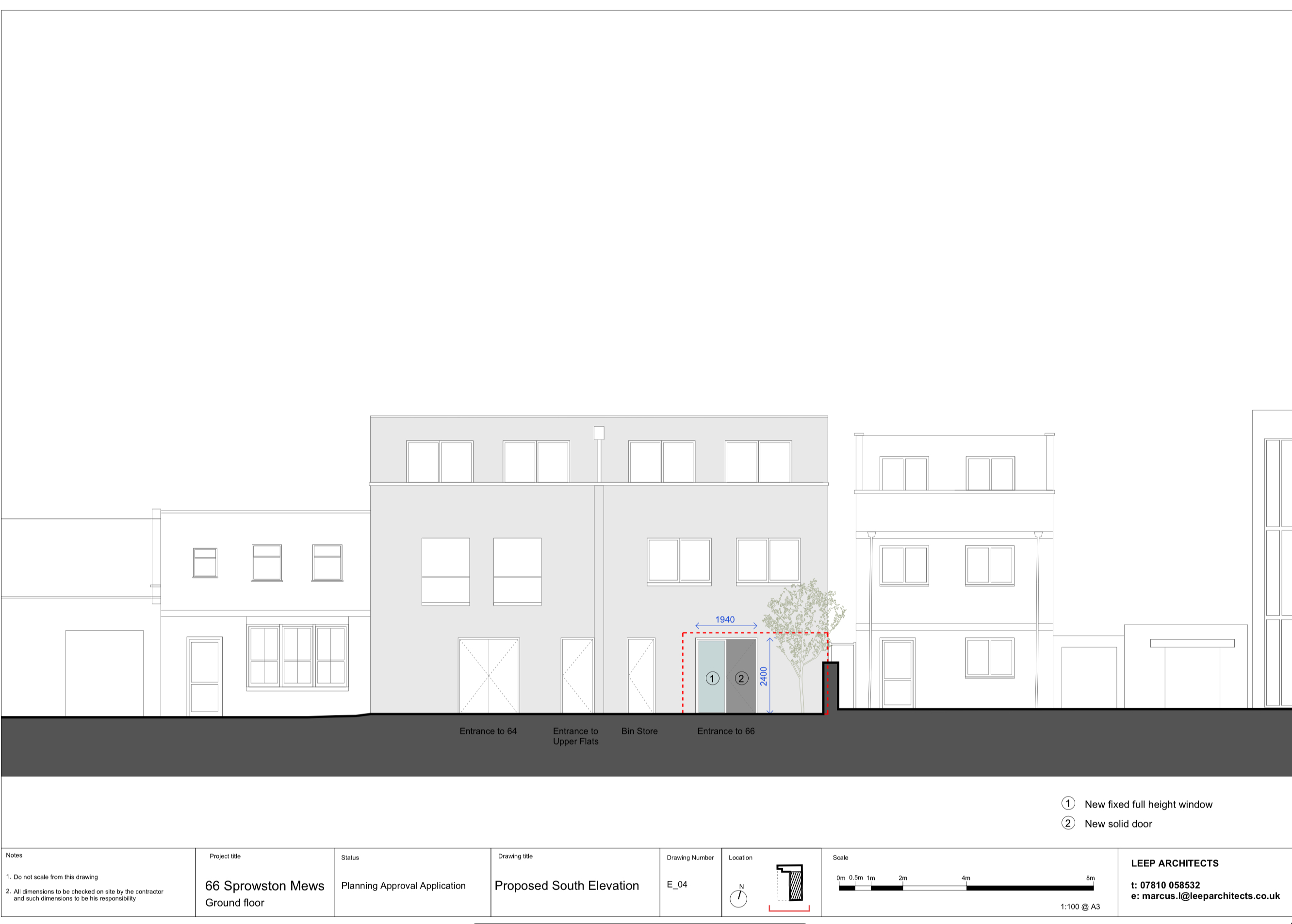
Task: Click the Proposed South Elevation drawing title
Action: point(566,885)
